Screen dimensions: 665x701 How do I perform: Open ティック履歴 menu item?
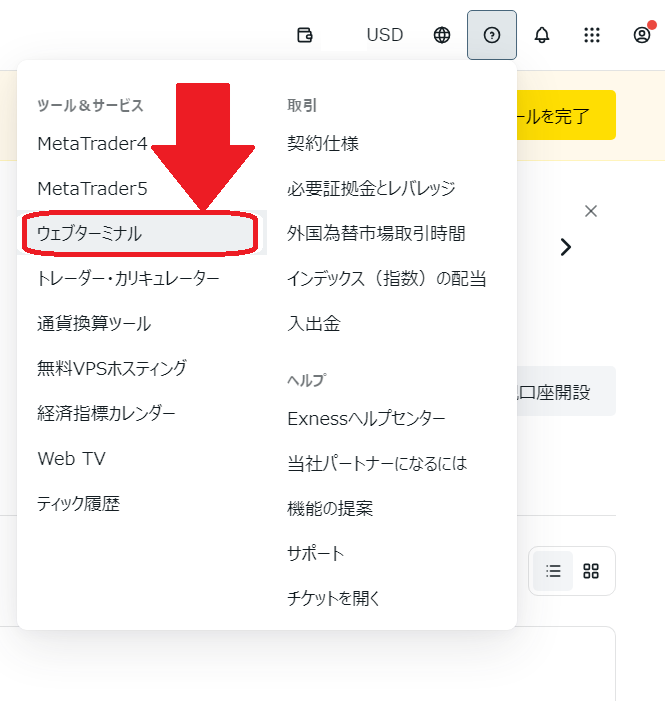pos(78,504)
